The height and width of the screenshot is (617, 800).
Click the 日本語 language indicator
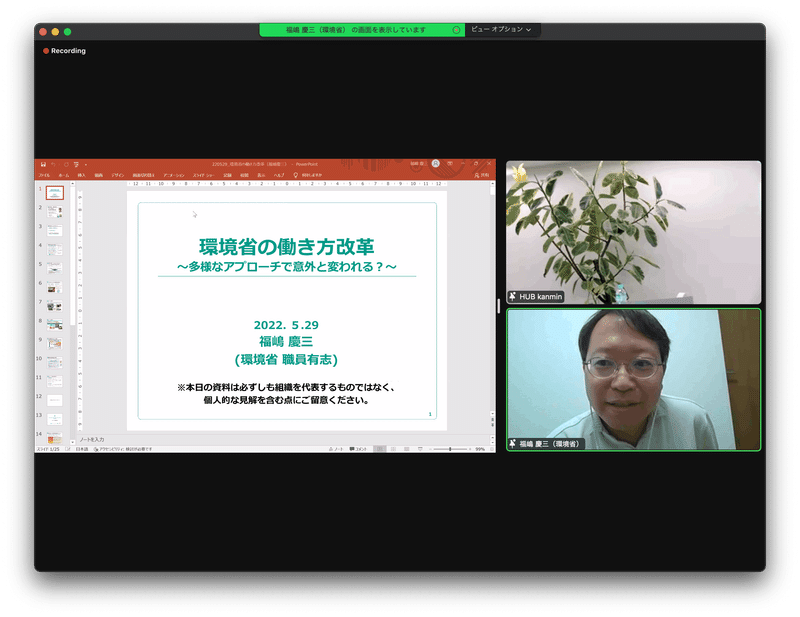[82, 449]
